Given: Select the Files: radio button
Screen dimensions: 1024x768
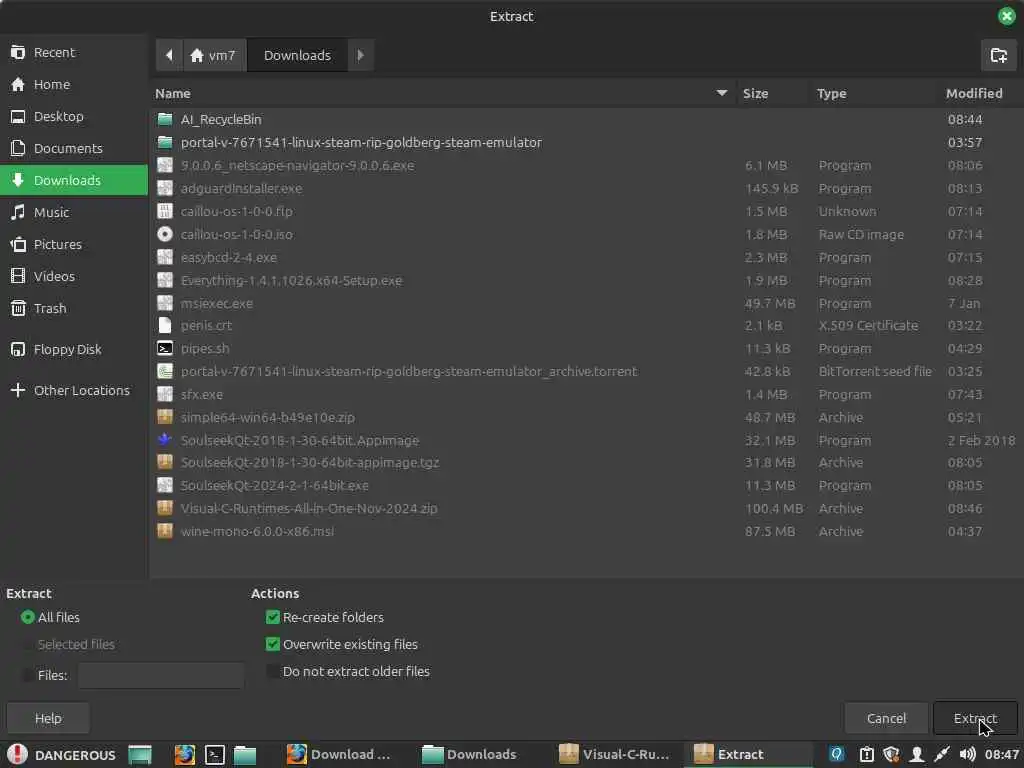Looking at the screenshot, I should pos(27,675).
